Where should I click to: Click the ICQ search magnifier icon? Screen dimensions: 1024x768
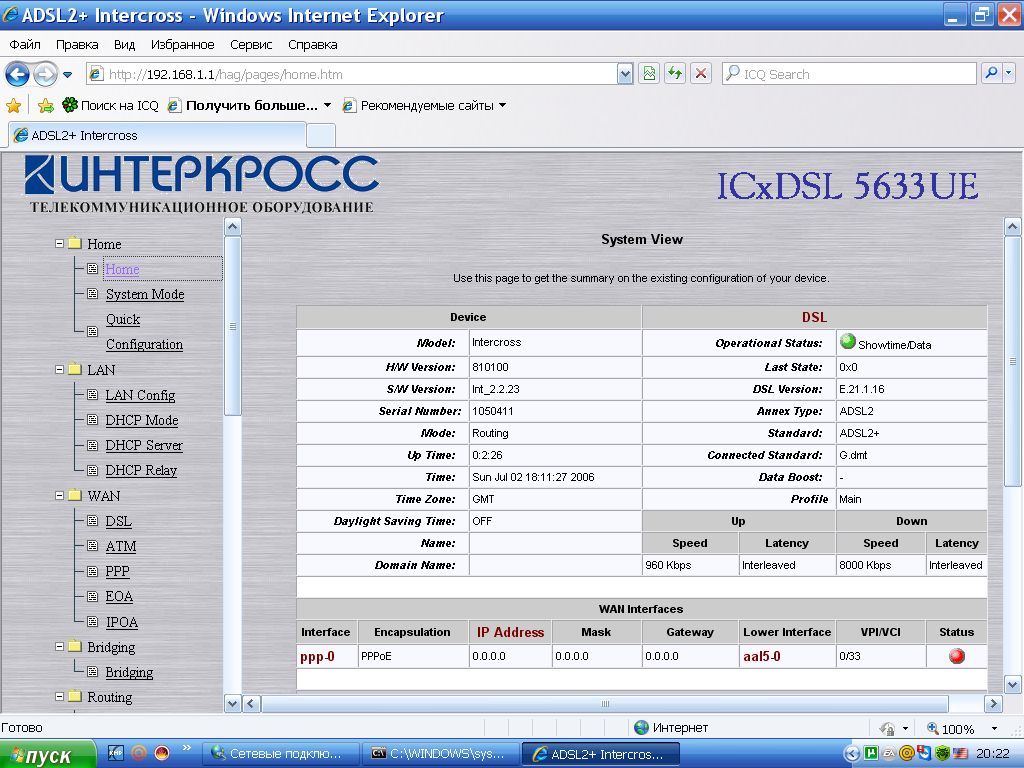[990, 74]
